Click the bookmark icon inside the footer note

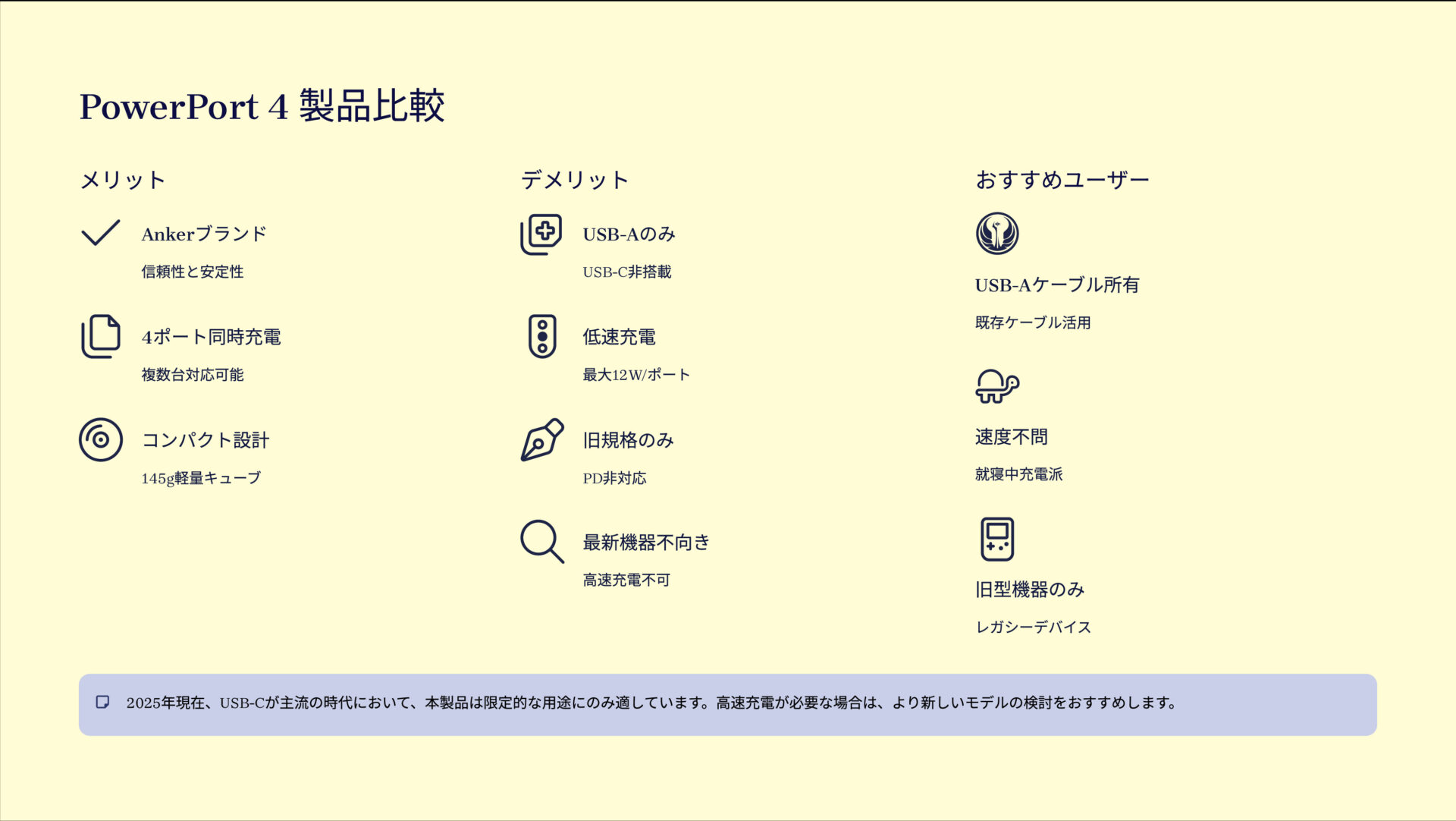[x=102, y=703]
